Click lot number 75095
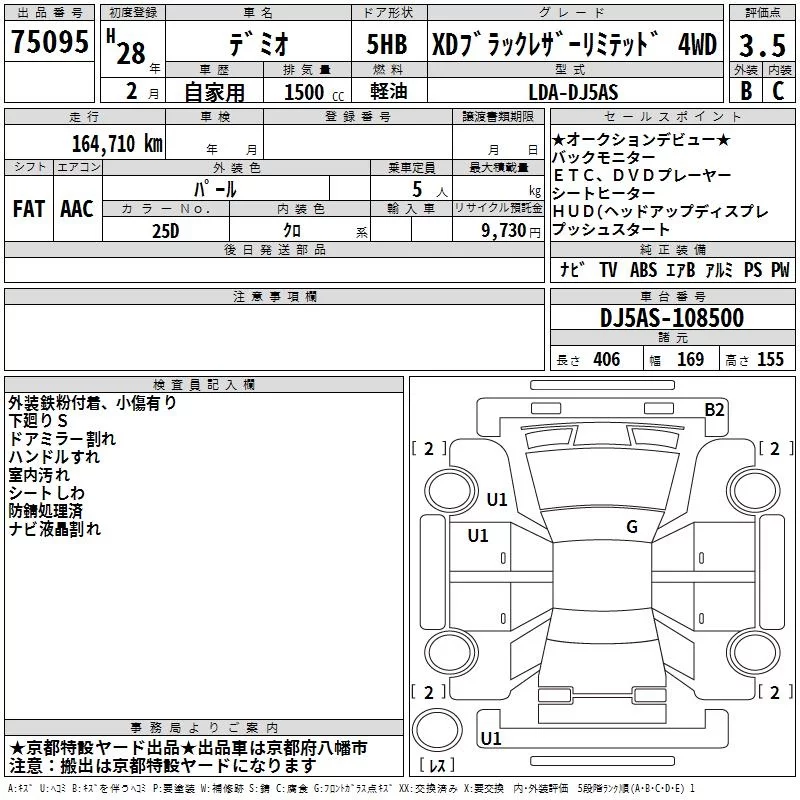 49,42
